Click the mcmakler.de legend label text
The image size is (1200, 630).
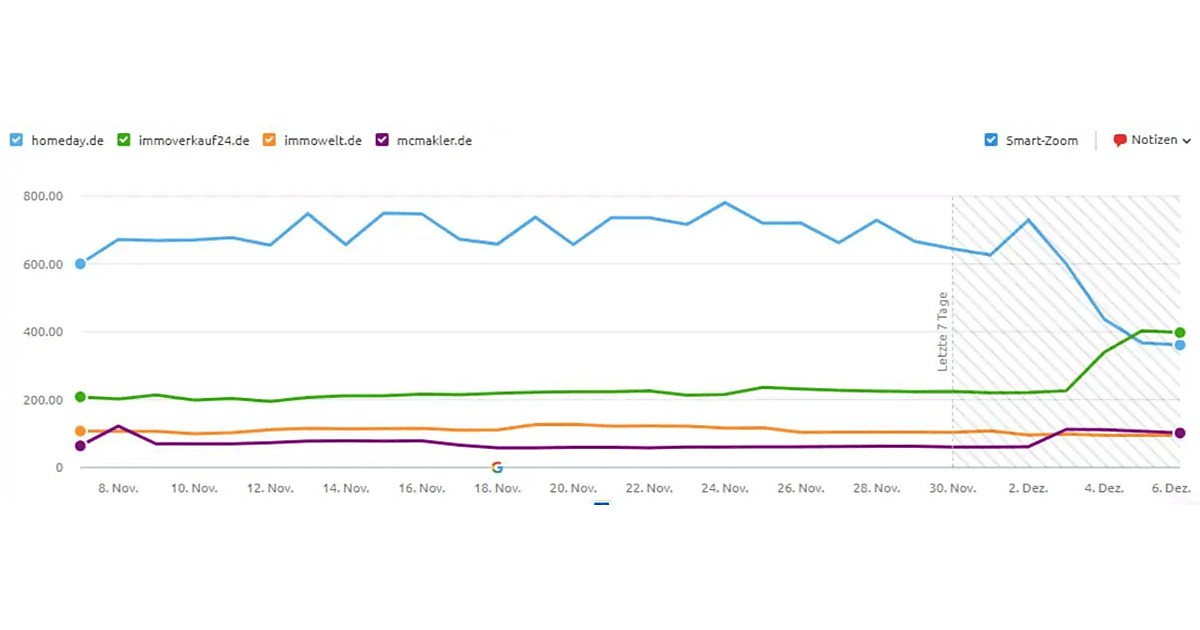[x=433, y=141]
